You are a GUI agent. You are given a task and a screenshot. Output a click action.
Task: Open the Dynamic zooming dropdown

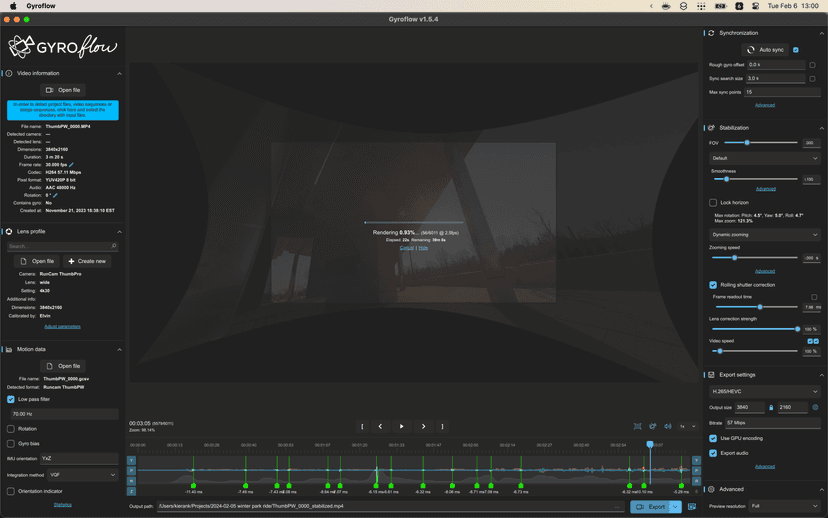click(764, 234)
